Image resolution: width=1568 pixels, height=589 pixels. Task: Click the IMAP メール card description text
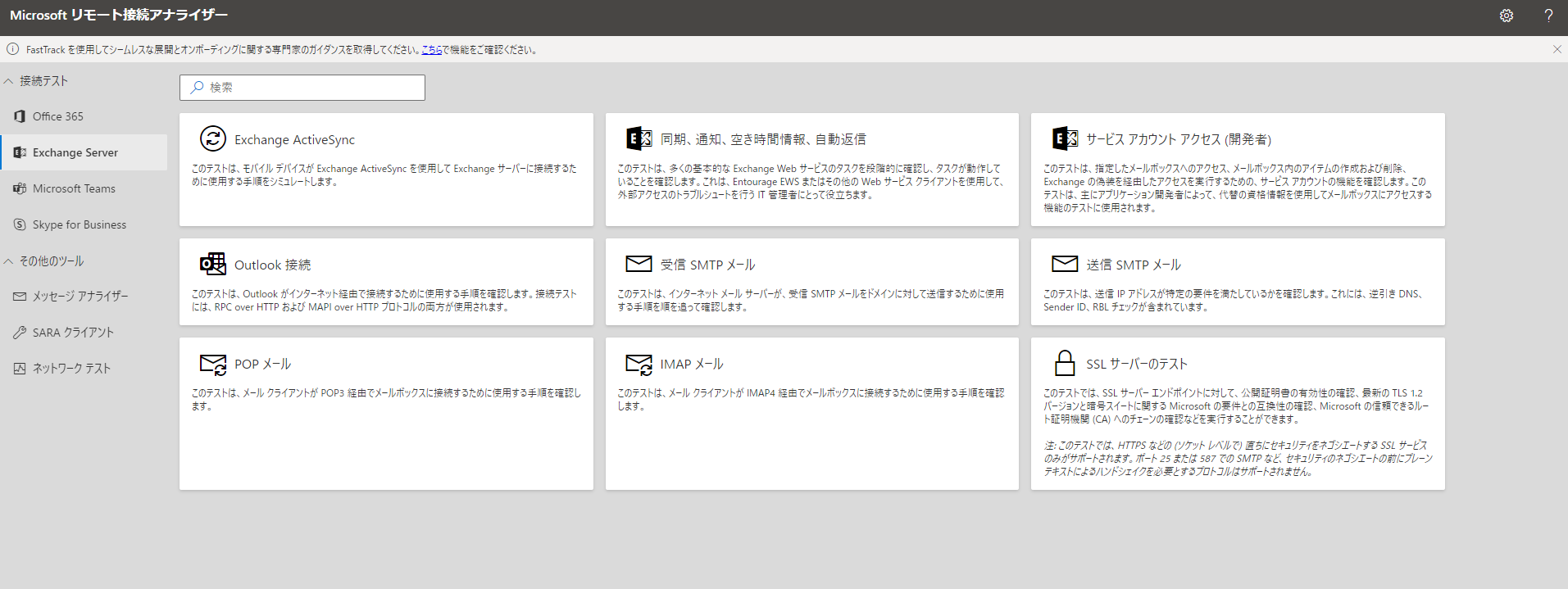click(x=811, y=400)
